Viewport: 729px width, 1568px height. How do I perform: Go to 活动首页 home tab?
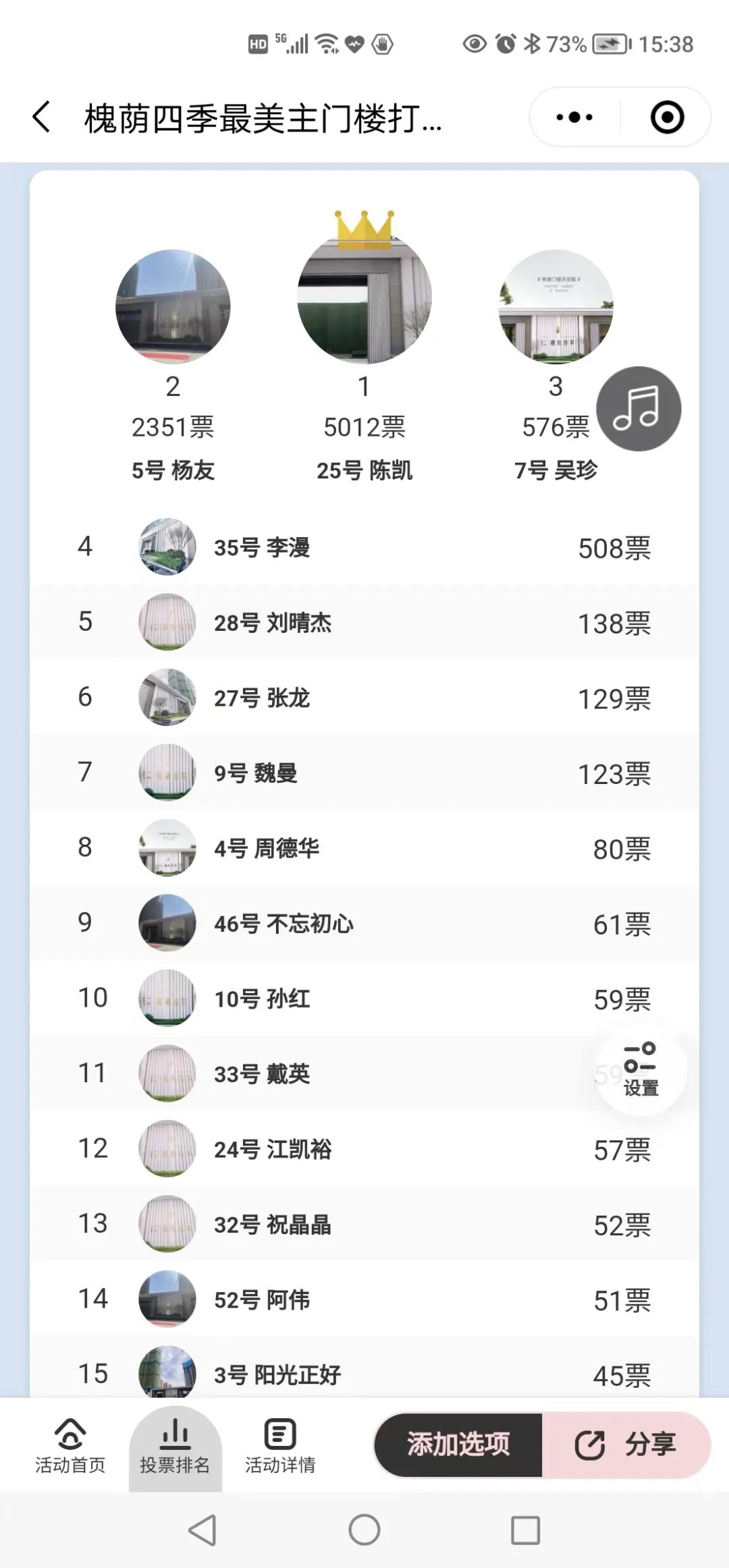[x=70, y=1446]
